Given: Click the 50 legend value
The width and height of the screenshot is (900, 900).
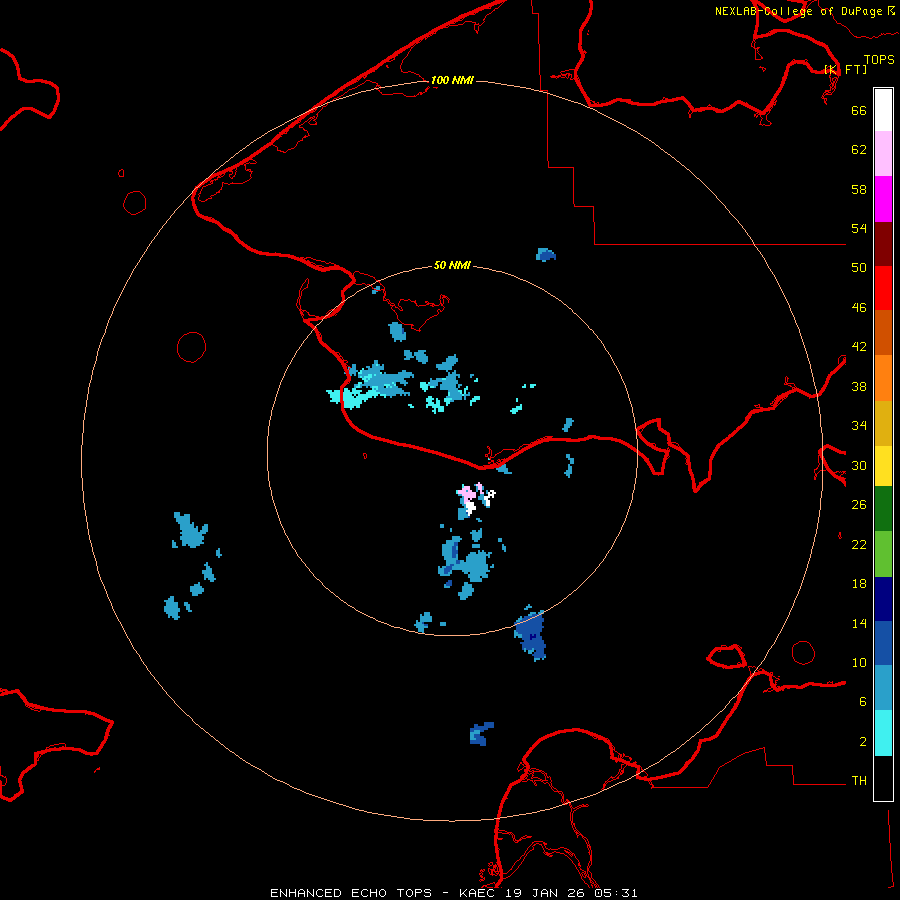Looking at the screenshot, I should [859, 267].
